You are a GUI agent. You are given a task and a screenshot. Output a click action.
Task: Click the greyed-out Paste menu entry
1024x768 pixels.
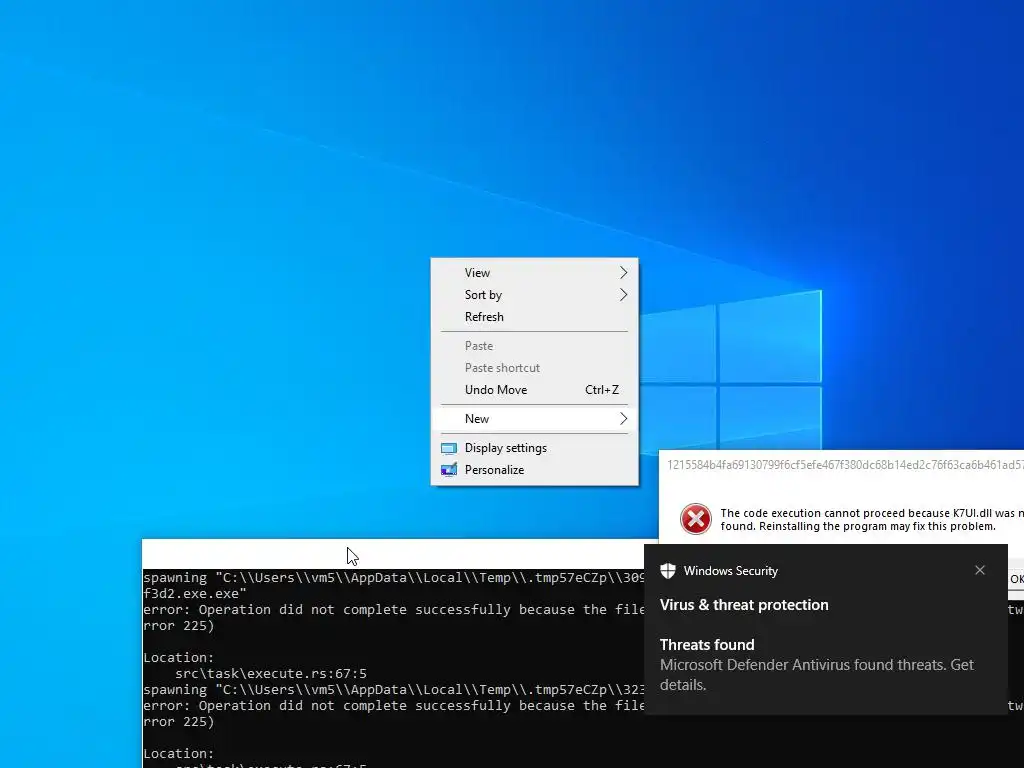coord(534,345)
